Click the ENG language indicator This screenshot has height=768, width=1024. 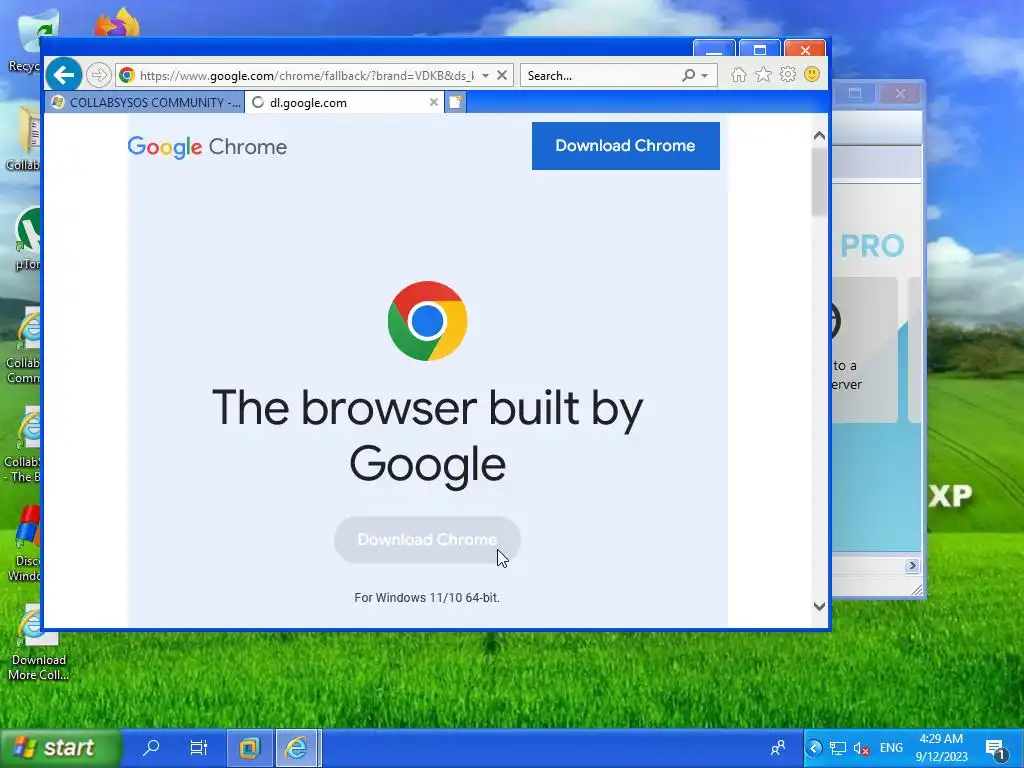click(891, 748)
